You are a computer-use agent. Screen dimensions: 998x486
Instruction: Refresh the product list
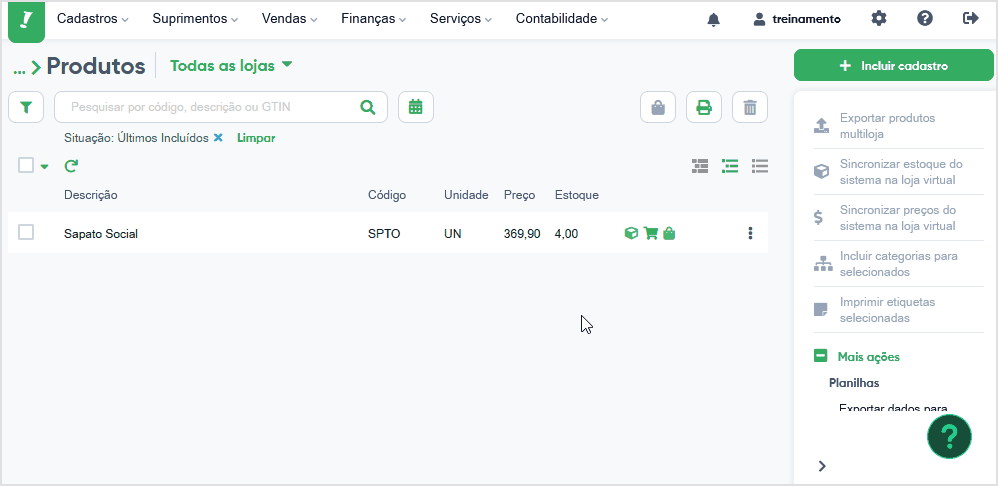coord(71,166)
